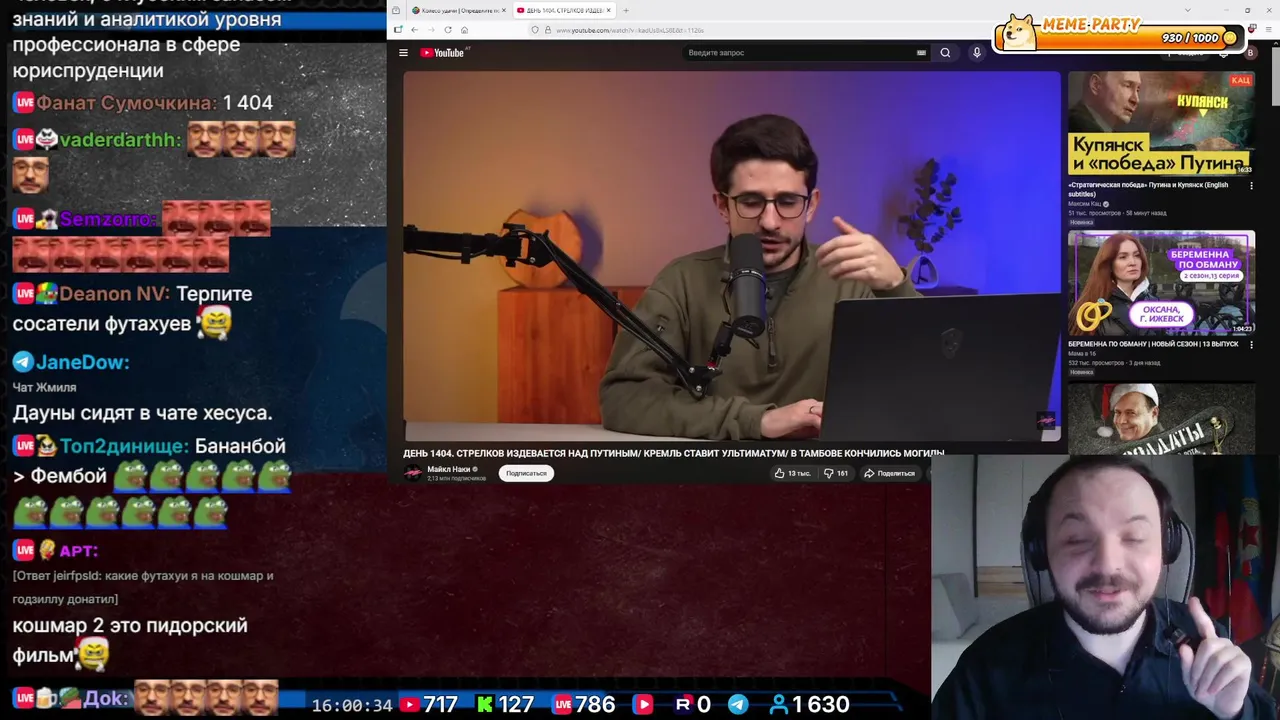Switch to the "ДЕНЬ 1404. СТРЕЛКОВ" tab

[564, 10]
